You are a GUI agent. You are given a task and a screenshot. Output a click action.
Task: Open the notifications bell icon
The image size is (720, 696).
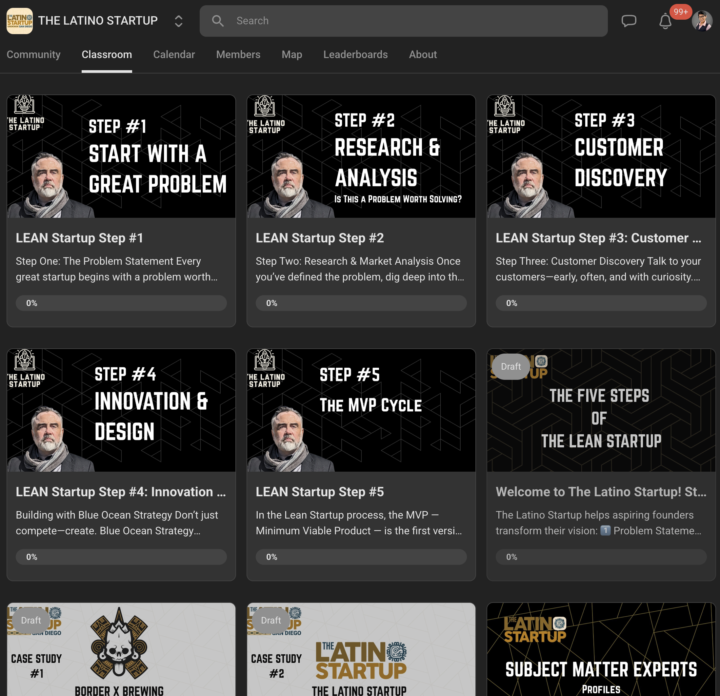(665, 21)
